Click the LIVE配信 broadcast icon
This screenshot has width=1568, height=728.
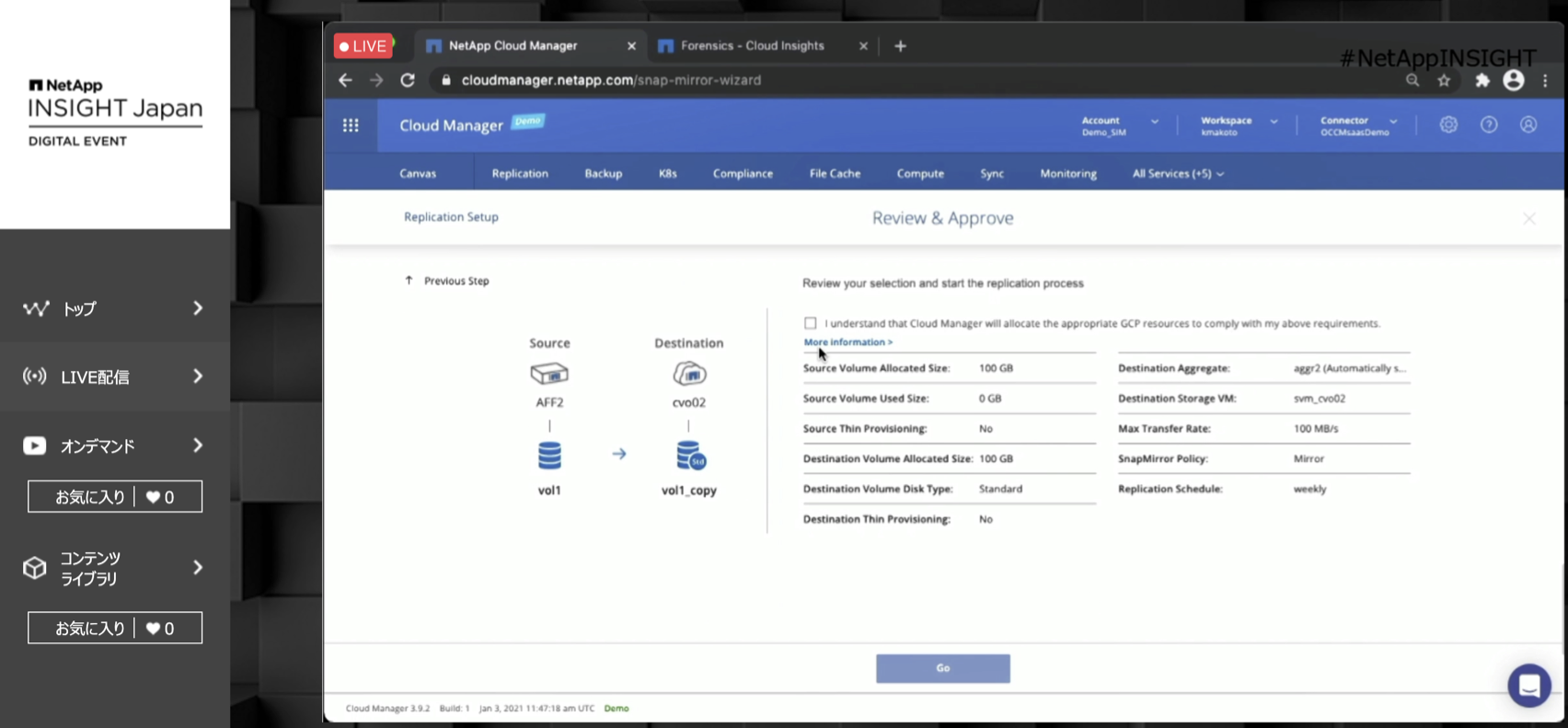pos(35,376)
